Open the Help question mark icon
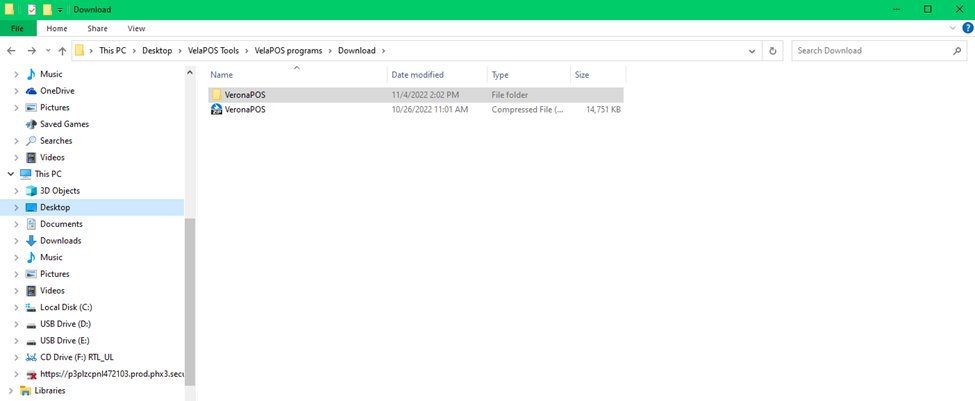 tap(966, 28)
